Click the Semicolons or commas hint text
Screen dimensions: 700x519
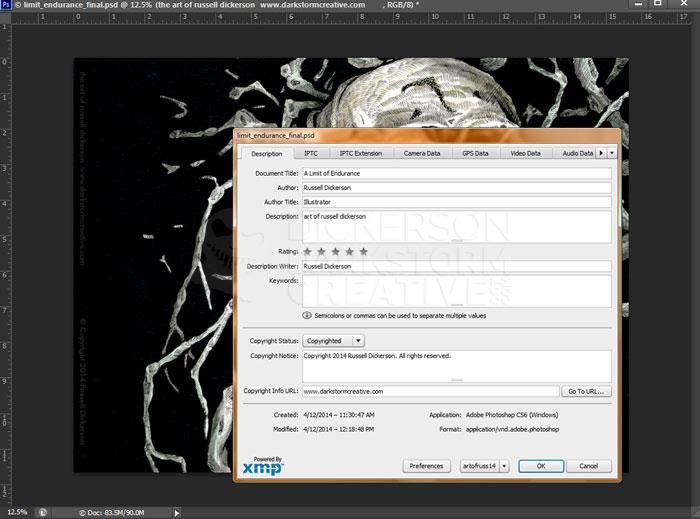pyautogui.click(x=400, y=316)
